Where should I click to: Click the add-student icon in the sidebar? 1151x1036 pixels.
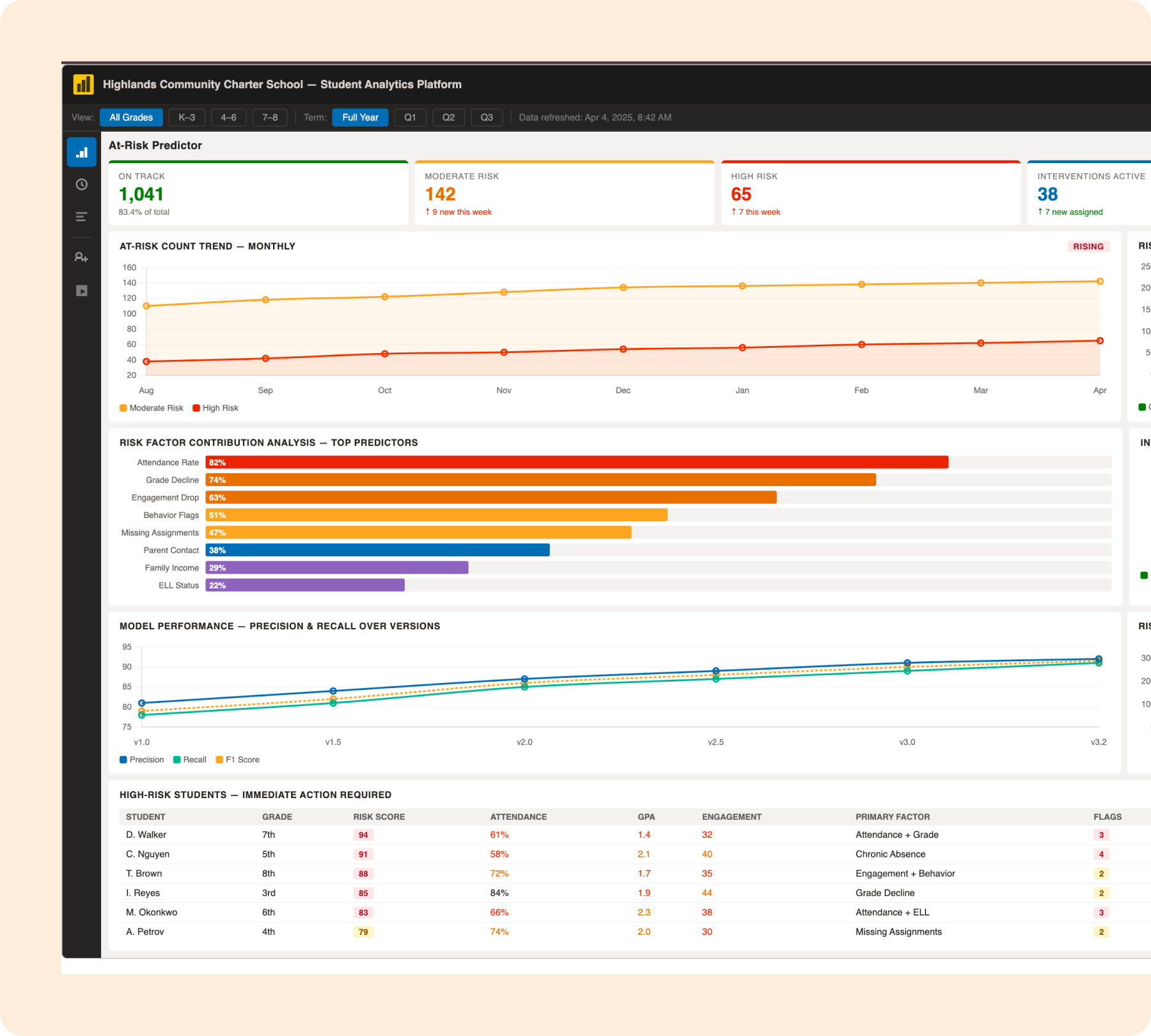[81, 256]
